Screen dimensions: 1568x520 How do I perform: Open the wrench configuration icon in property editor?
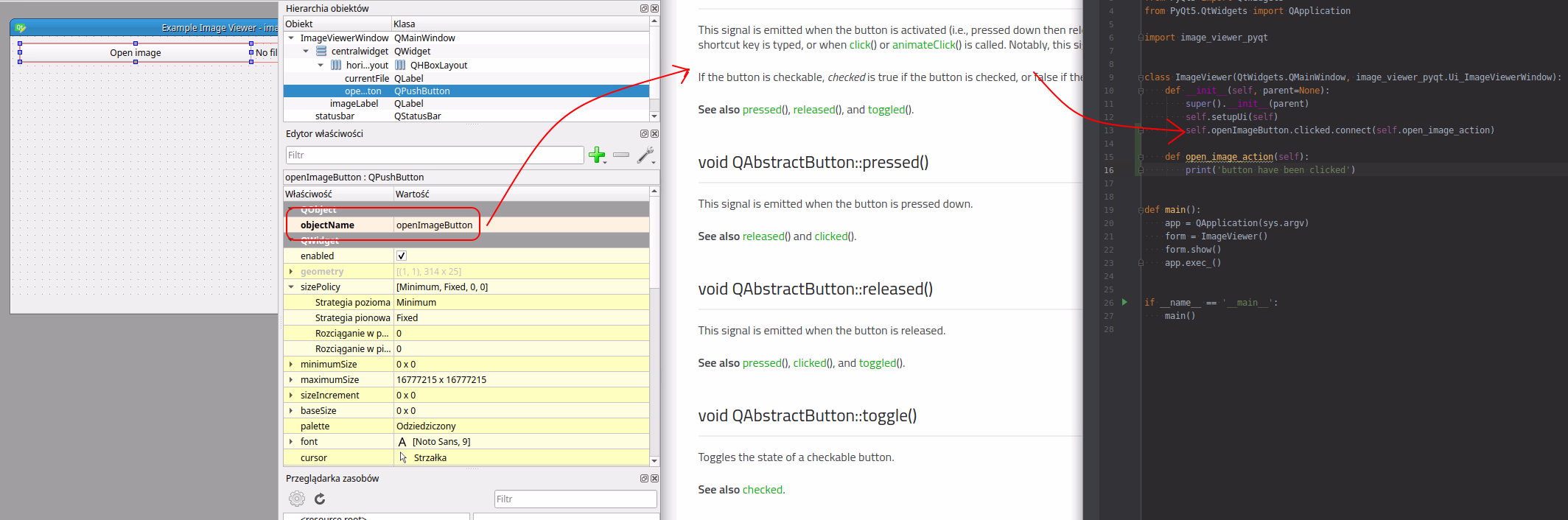[x=645, y=155]
